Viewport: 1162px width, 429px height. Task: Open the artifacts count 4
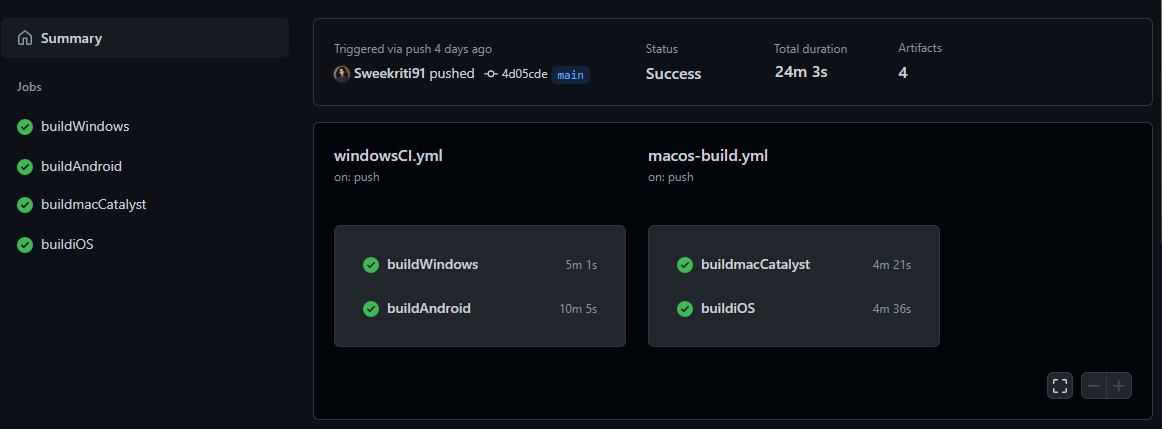[x=903, y=73]
